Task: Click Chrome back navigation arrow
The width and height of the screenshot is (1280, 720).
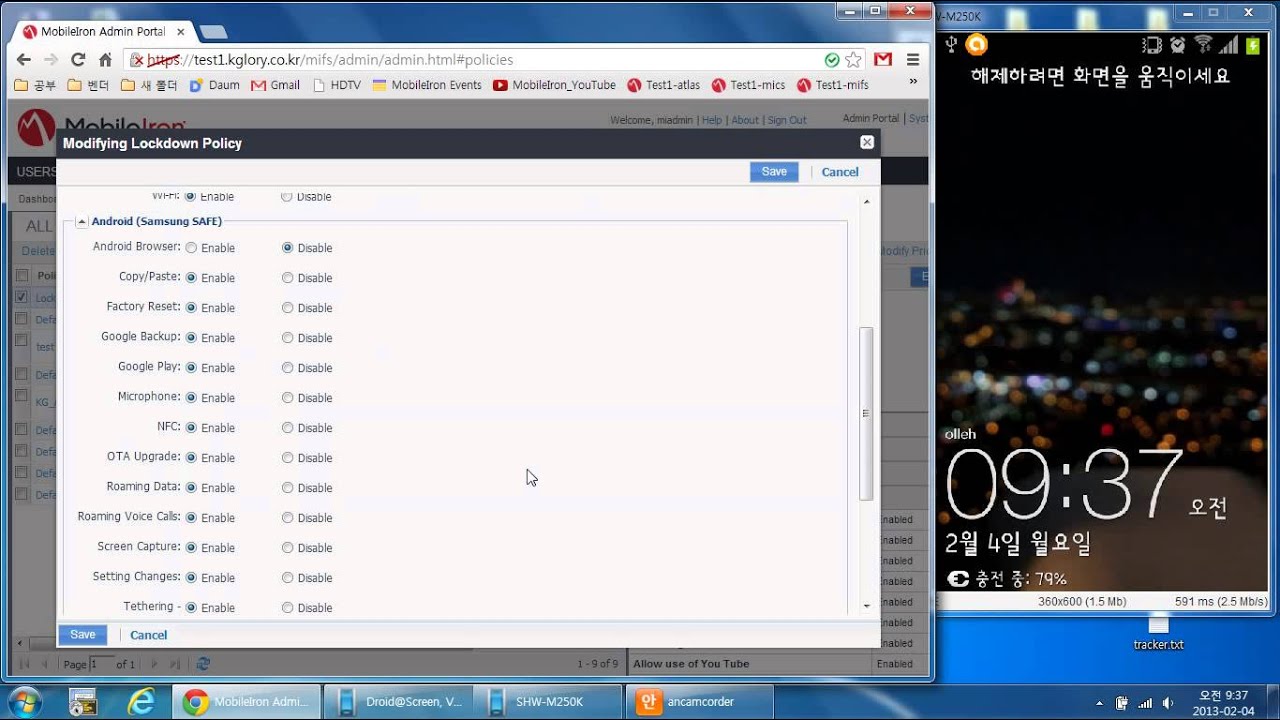Action: 24,60
